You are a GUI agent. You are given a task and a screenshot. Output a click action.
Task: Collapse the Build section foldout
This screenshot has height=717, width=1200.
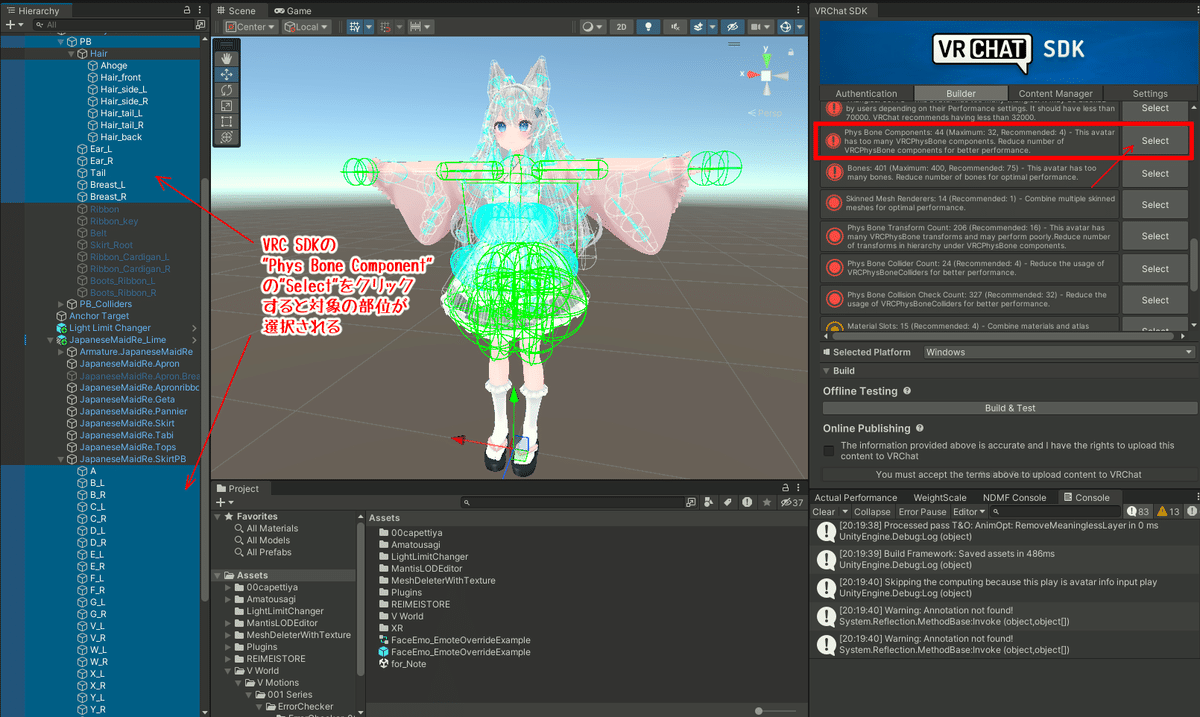826,371
